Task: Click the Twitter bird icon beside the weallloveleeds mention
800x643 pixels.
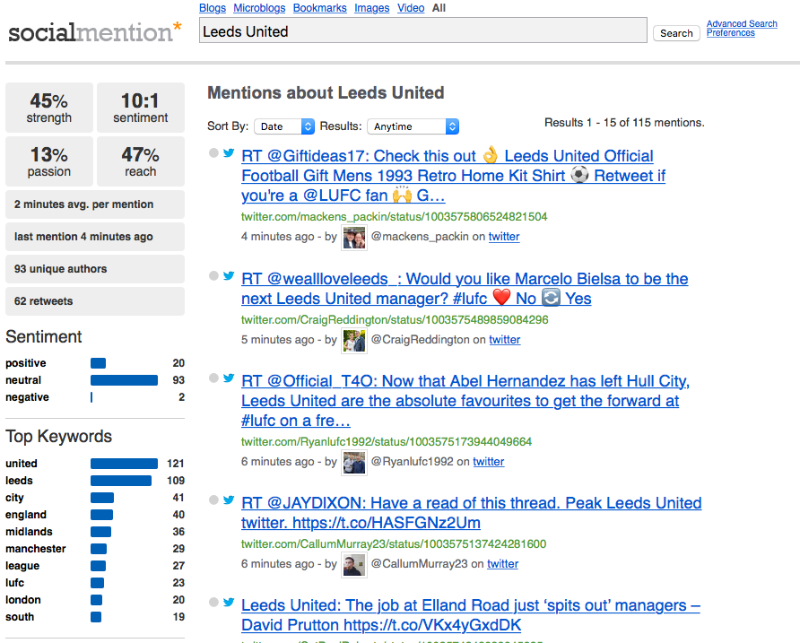Action: [229, 276]
